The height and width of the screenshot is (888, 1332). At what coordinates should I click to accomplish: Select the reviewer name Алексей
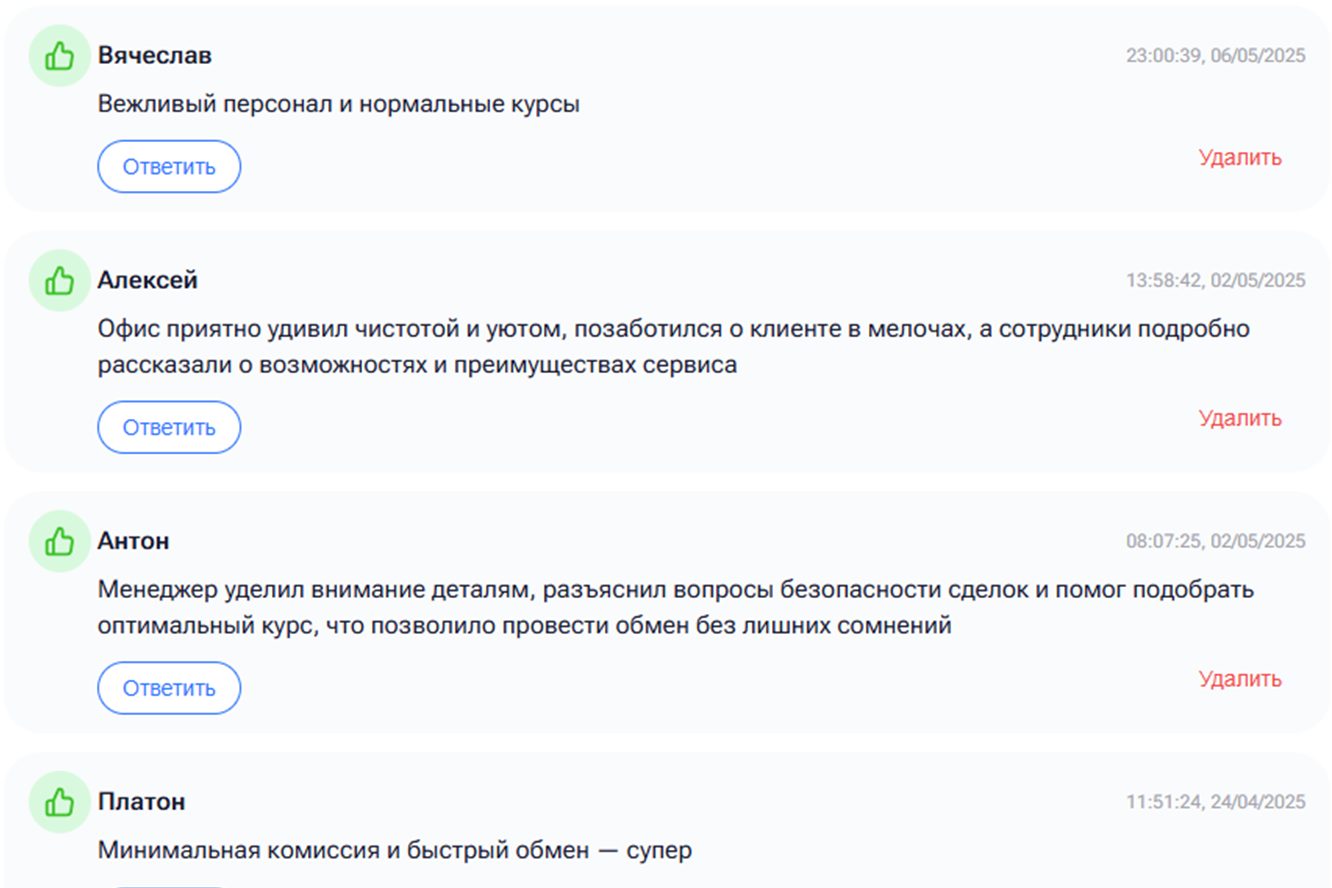coord(147,281)
